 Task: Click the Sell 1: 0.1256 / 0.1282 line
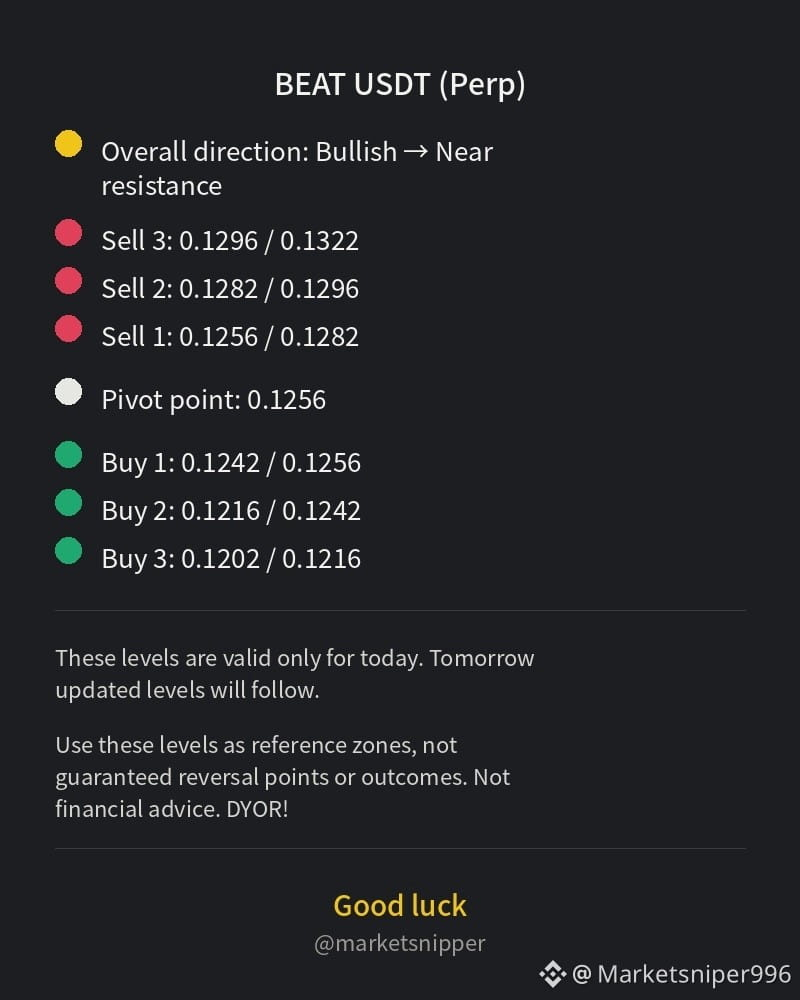[230, 337]
